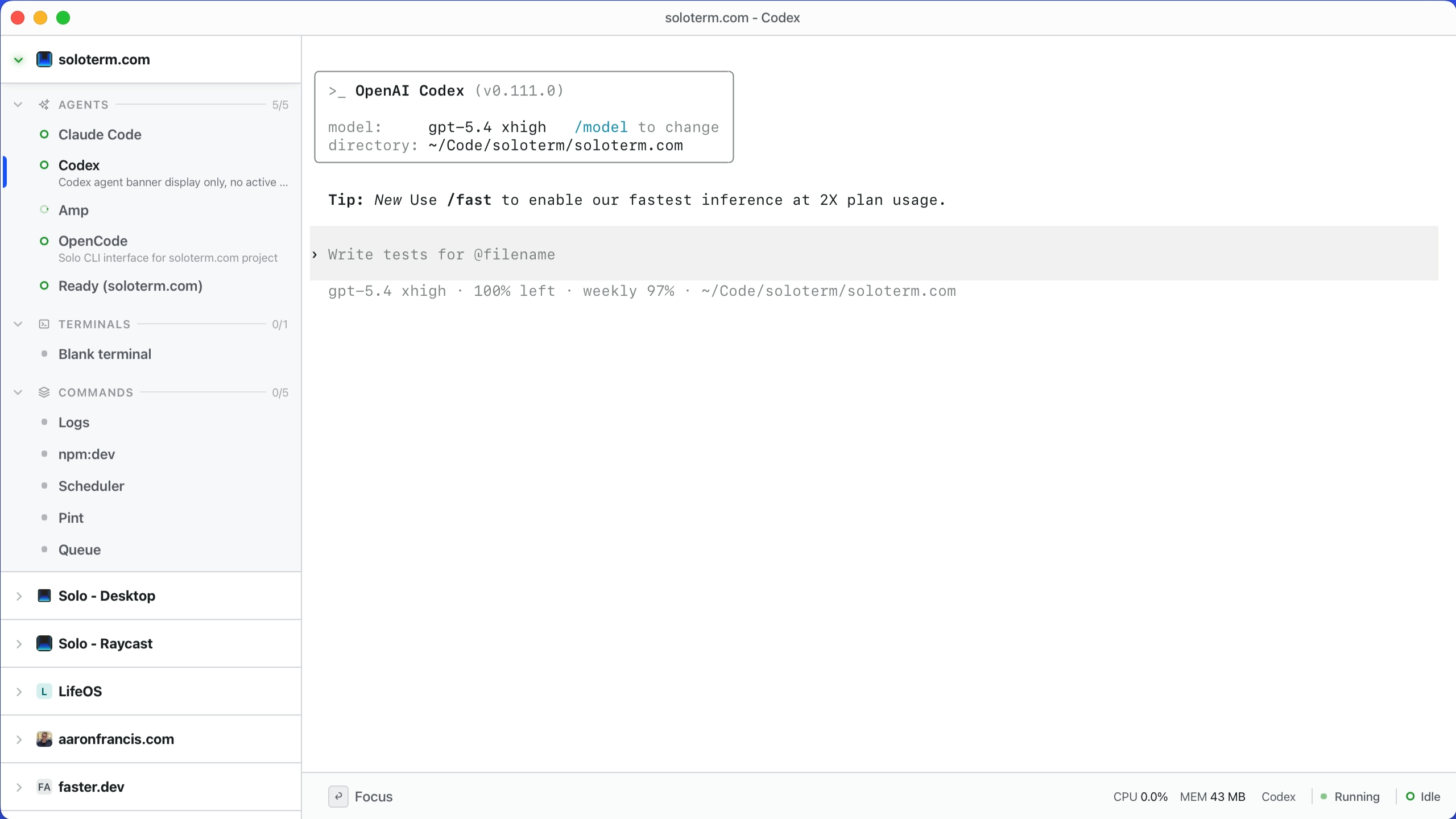Click the Solo - Desktop project icon
The width and height of the screenshot is (1456, 819).
click(44, 595)
